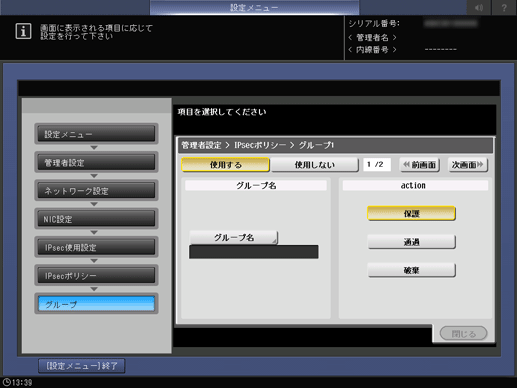Click the breadcrumb 管理者設定 > IPsecポリシー > グループ1
Image resolution: width=517 pixels, height=388 pixels.
pyautogui.click(x=258, y=145)
